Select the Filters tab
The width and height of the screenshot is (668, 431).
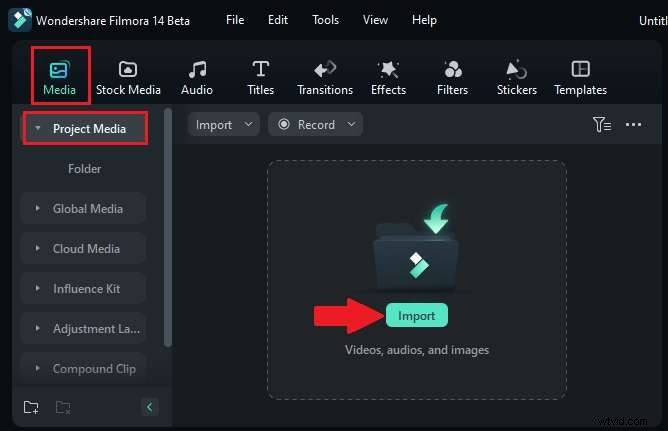[452, 78]
